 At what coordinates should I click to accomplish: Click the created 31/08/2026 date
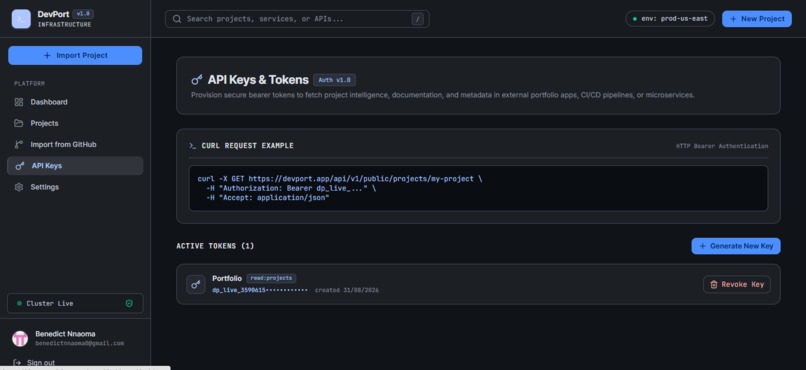pyautogui.click(x=346, y=290)
